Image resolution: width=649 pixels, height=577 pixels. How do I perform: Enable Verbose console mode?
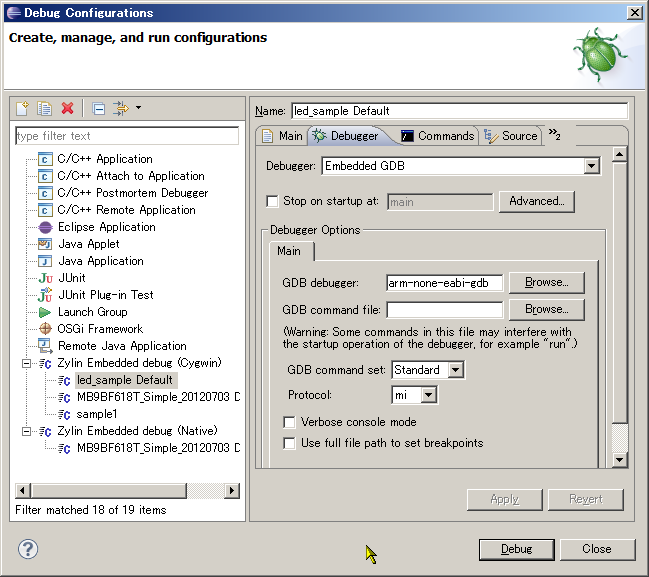click(x=290, y=423)
